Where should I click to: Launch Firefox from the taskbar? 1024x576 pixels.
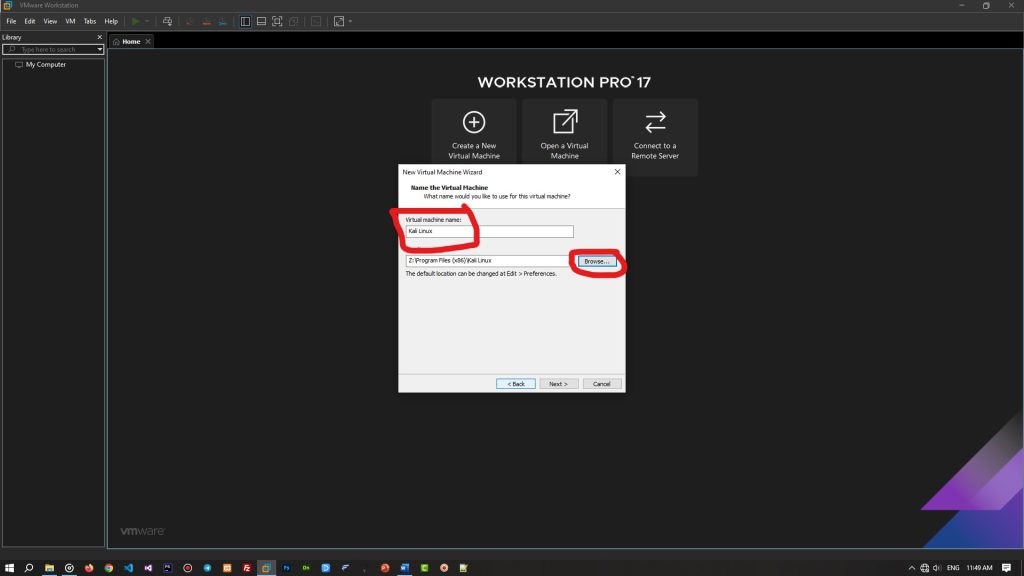point(89,568)
